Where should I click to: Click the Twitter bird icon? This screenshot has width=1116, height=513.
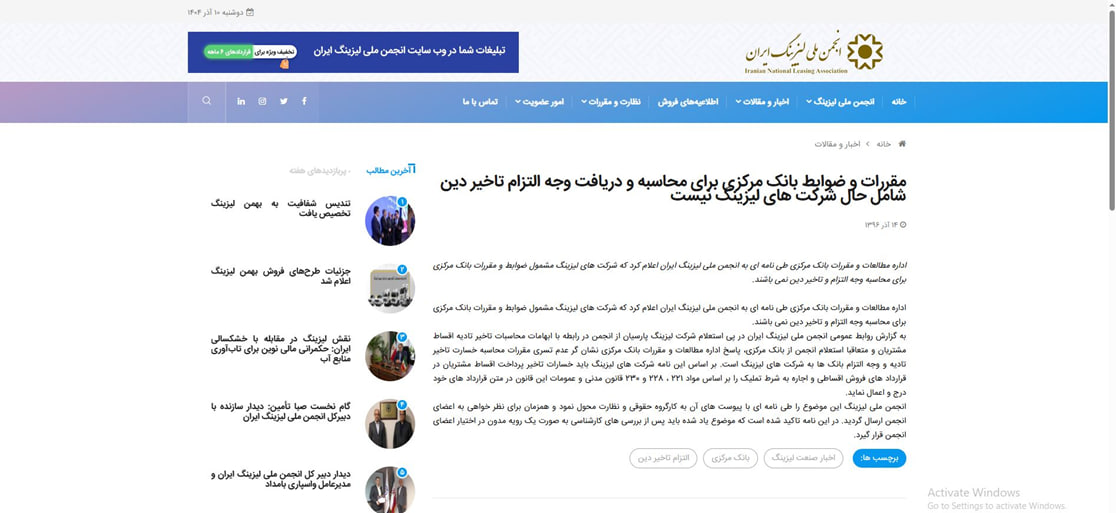point(284,101)
